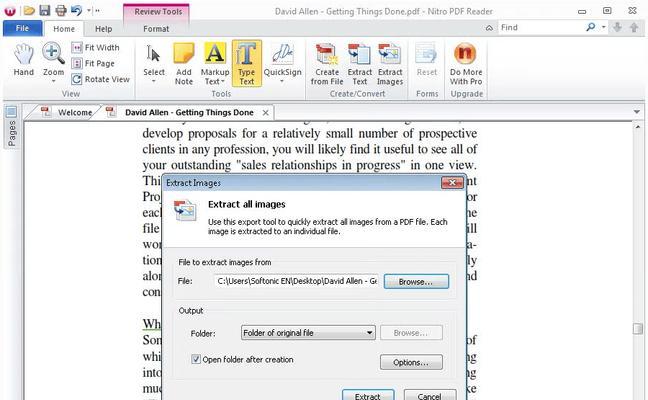This screenshot has width=648, height=400.
Task: Click the Review Tools contextual tab
Action: 157,12
